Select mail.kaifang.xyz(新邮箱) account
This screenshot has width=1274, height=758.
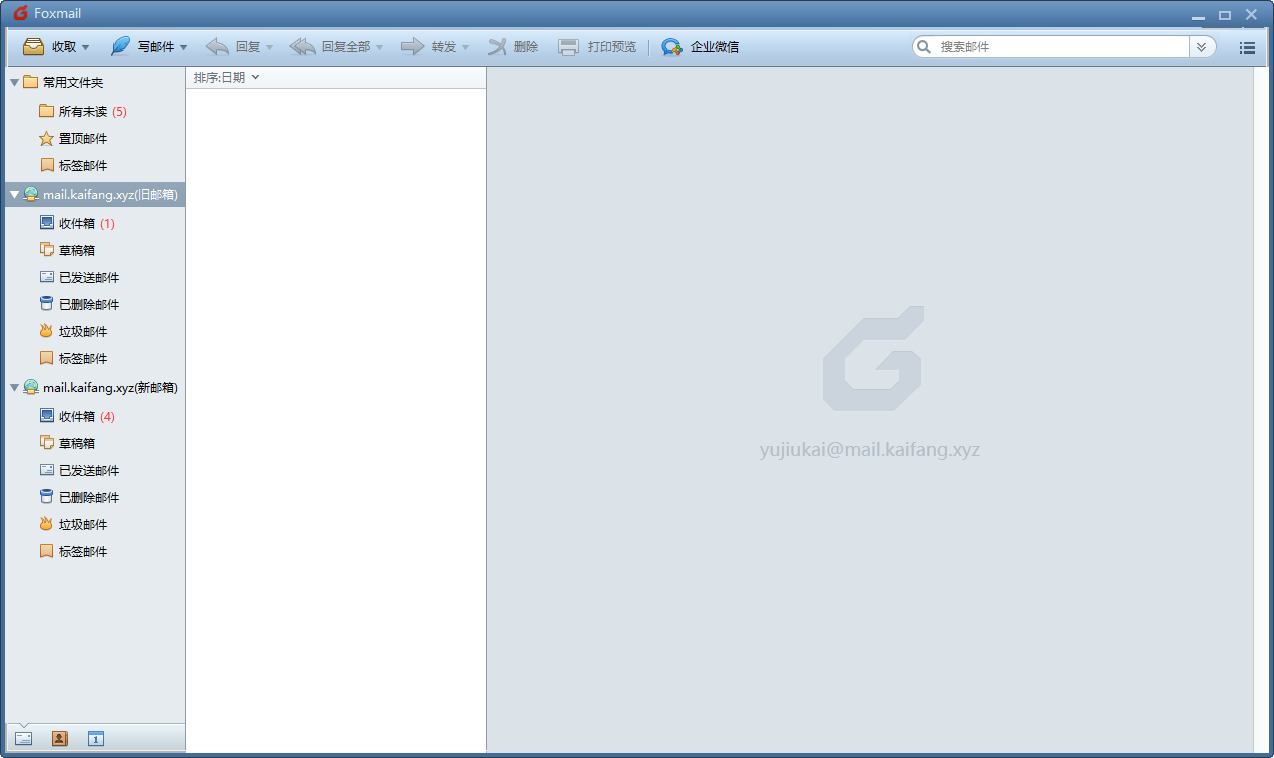(101, 387)
